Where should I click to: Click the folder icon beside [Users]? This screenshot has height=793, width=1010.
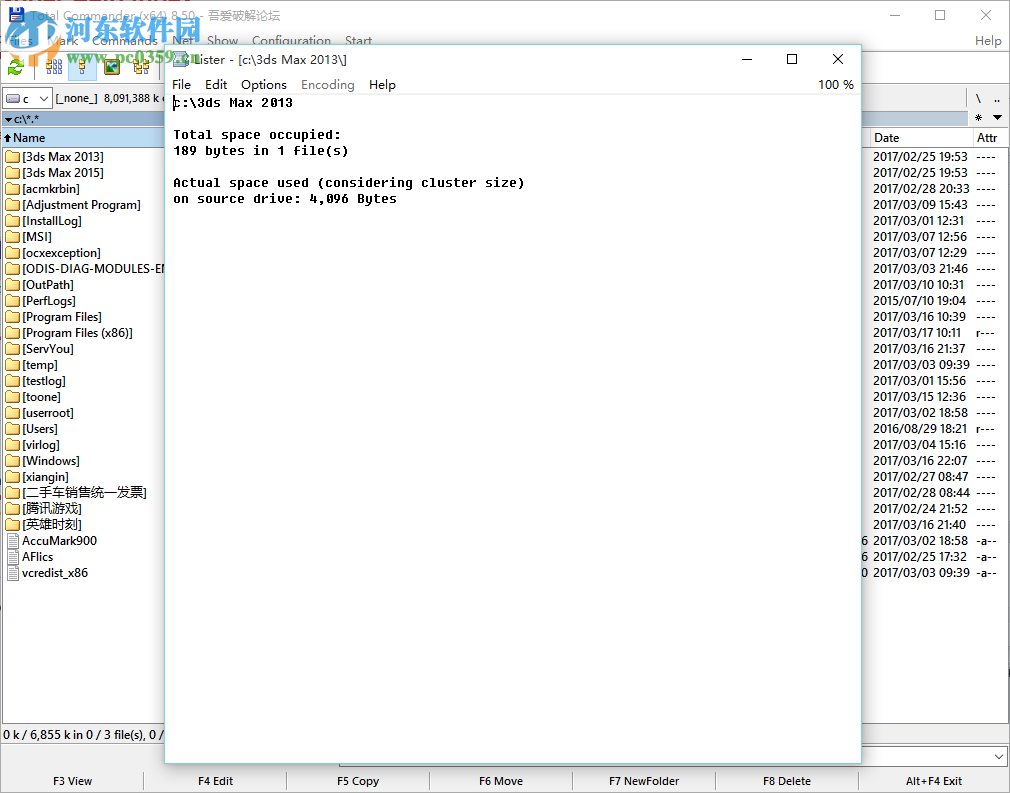click(x=12, y=428)
